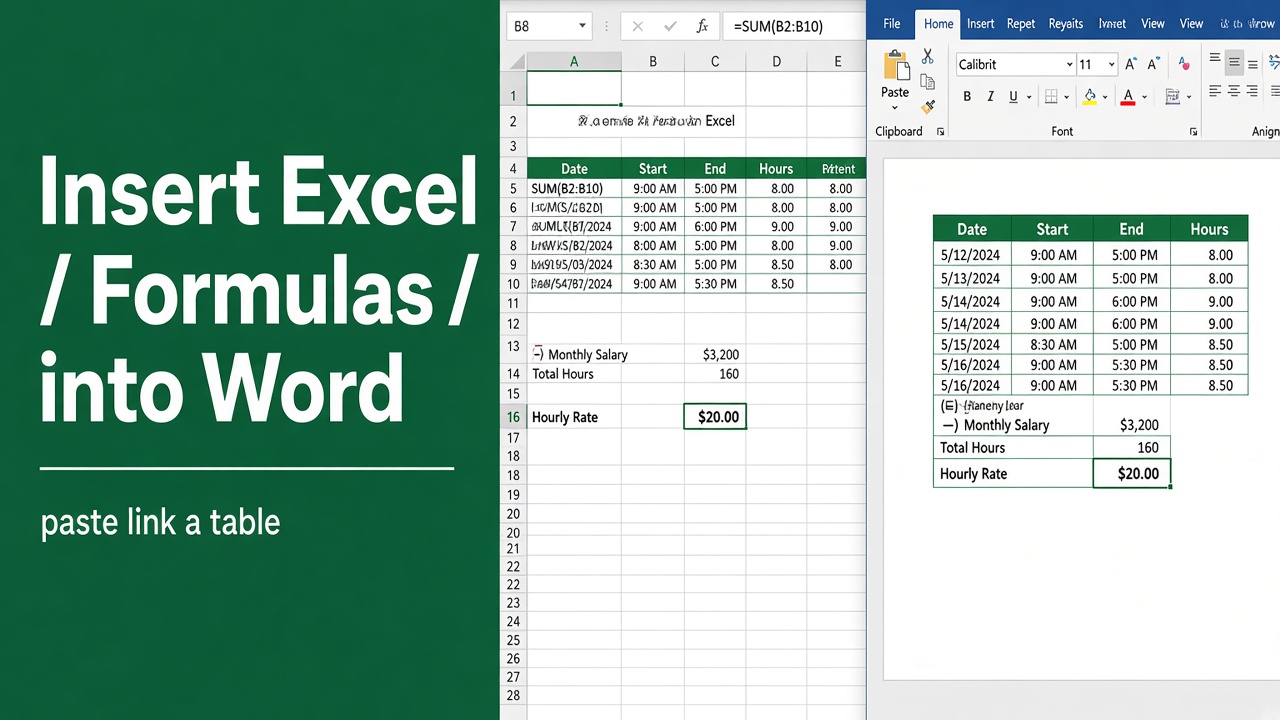The image size is (1280, 720).
Task: Click the formula bar options dots
Action: point(606,26)
